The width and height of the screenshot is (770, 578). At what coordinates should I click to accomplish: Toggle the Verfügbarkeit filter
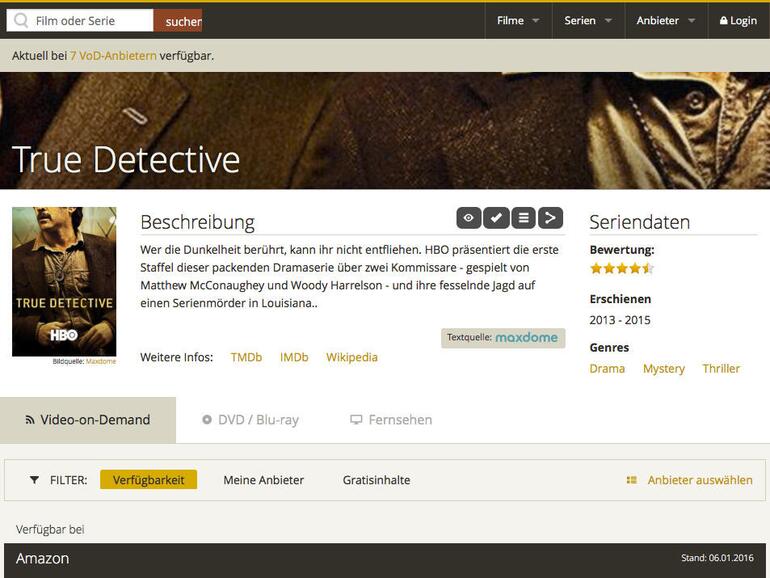[148, 480]
